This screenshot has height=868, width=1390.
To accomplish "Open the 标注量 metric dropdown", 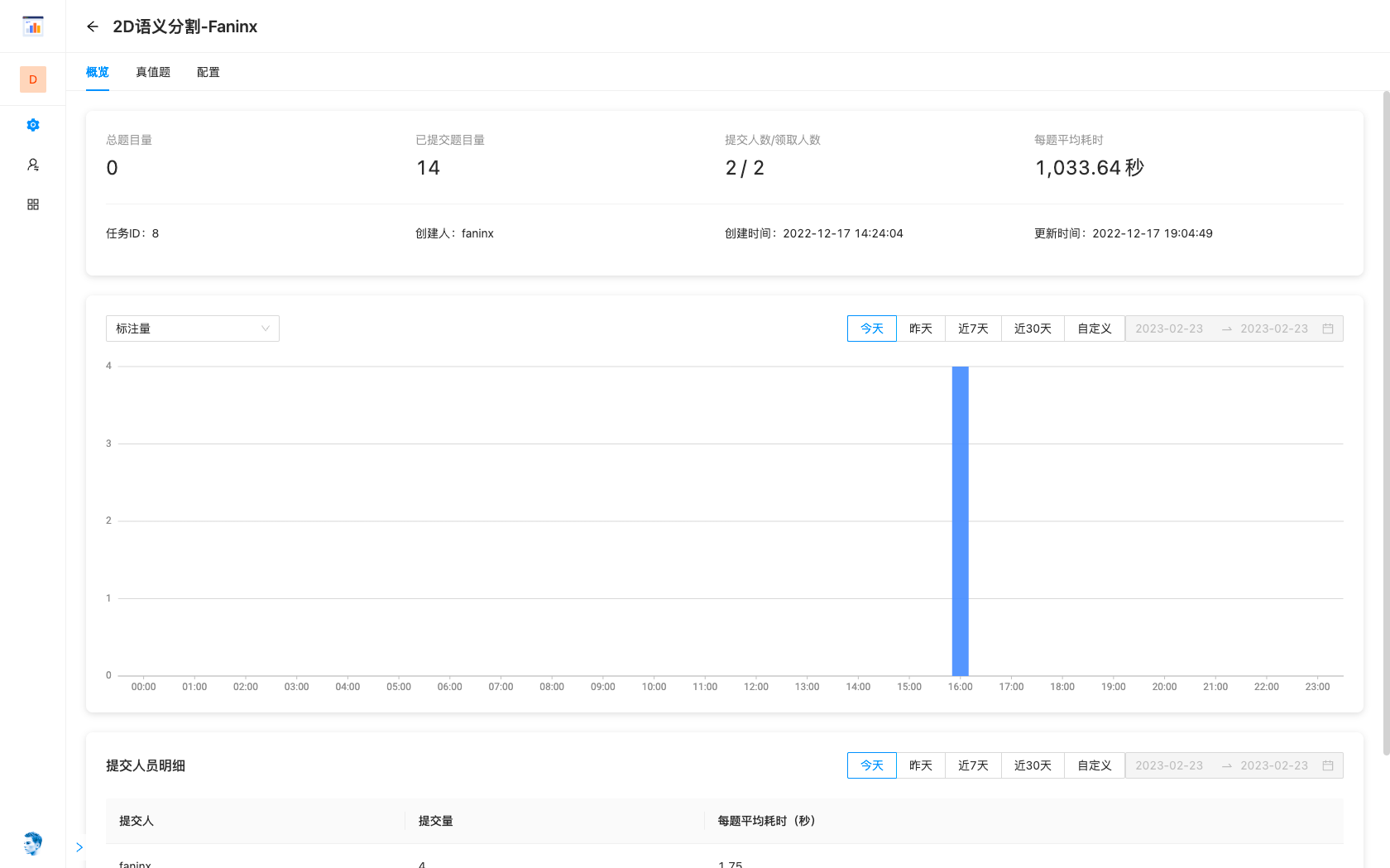I will tap(193, 328).
